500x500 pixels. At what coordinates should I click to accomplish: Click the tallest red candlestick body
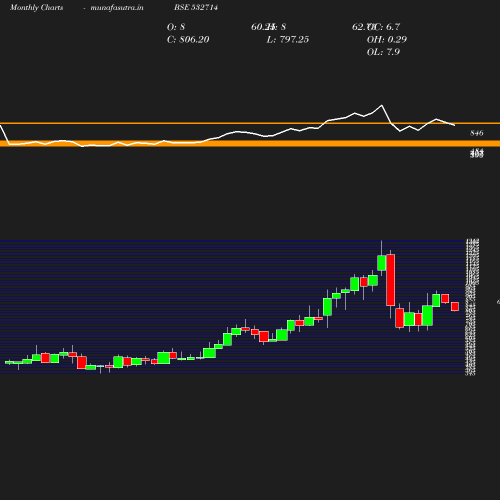(391, 280)
